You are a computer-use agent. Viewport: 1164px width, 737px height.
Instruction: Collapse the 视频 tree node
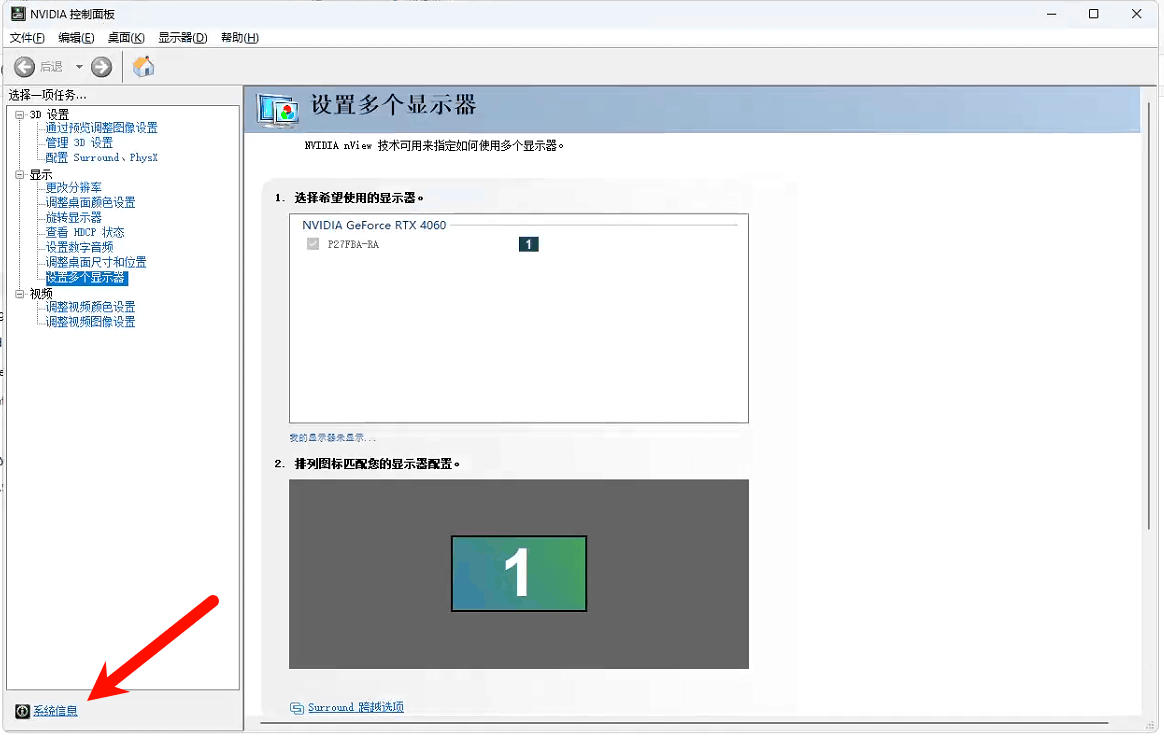point(20,294)
